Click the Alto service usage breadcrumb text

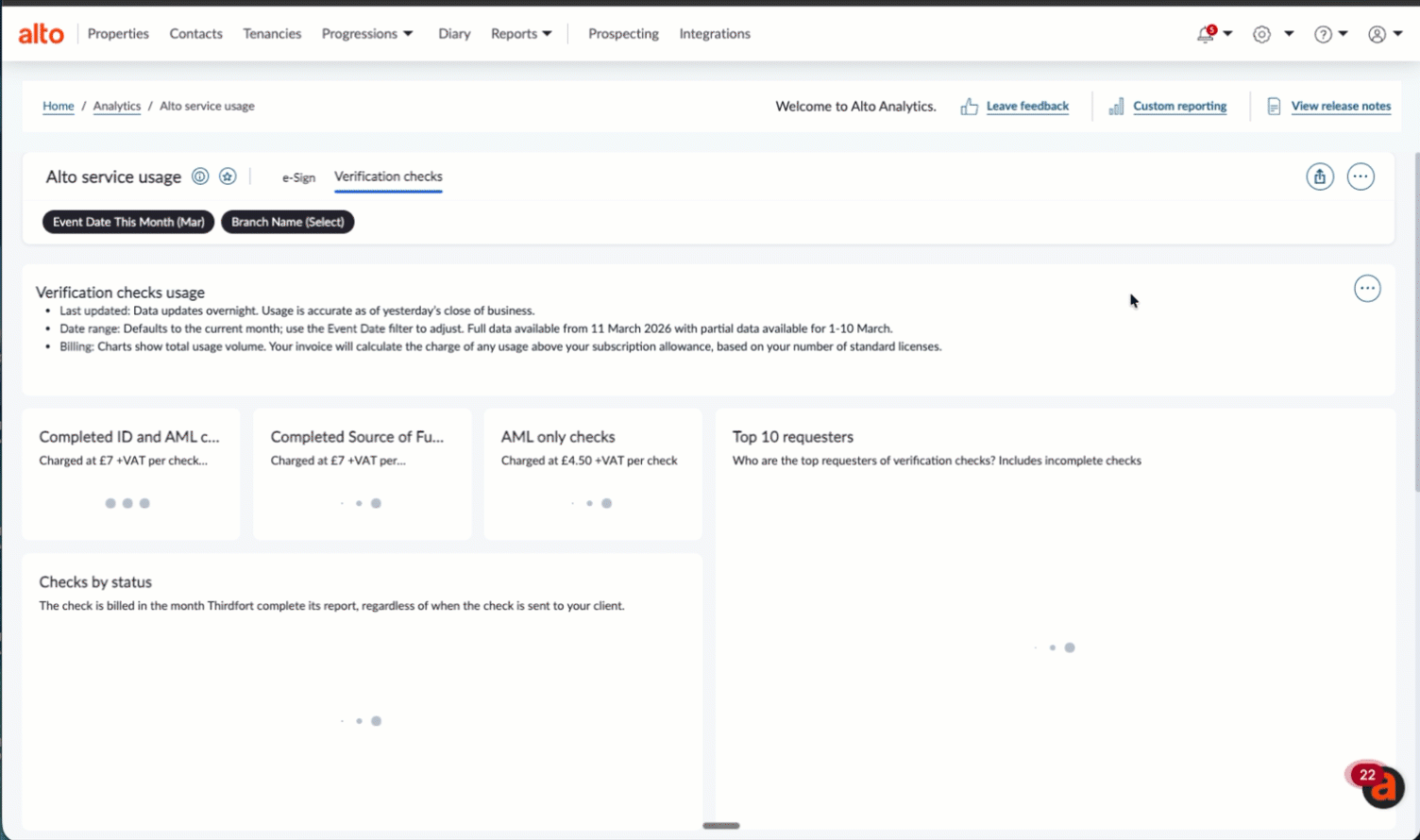(207, 107)
